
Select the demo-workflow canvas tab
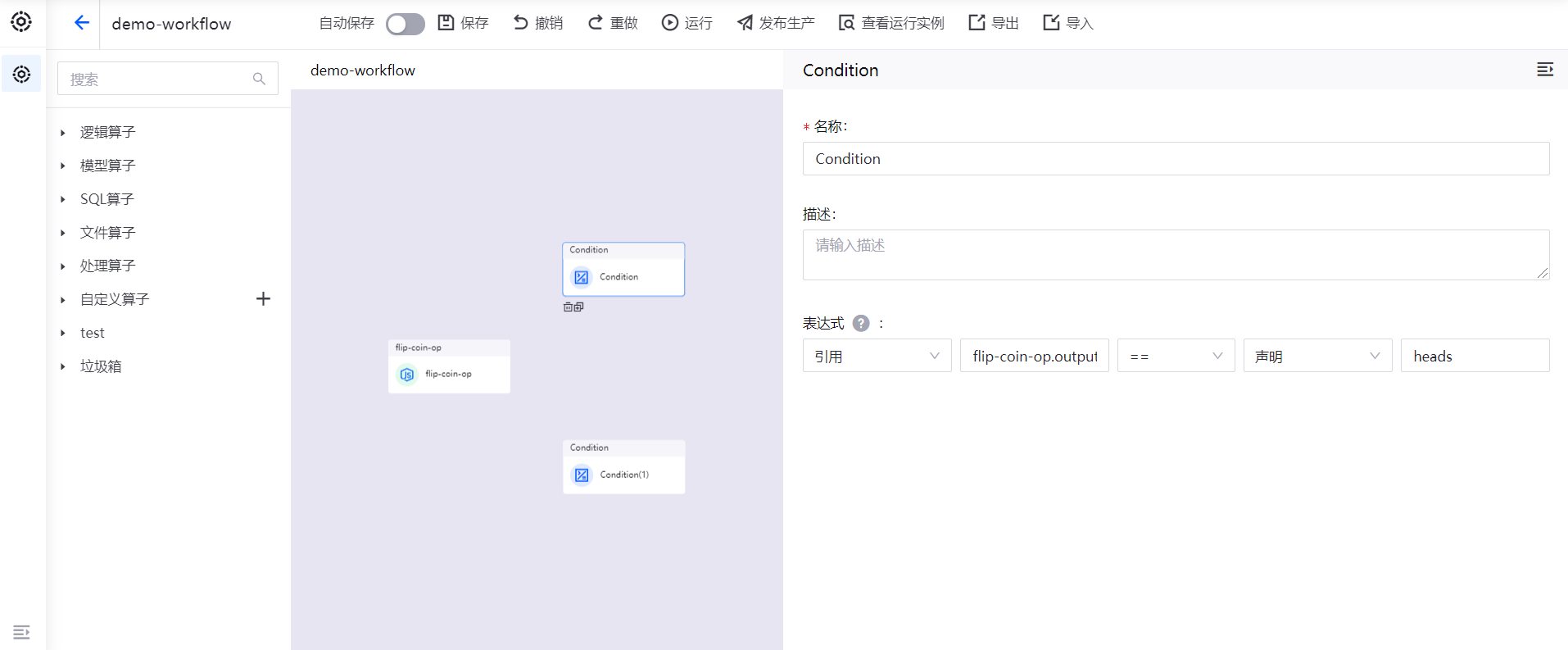[x=363, y=70]
